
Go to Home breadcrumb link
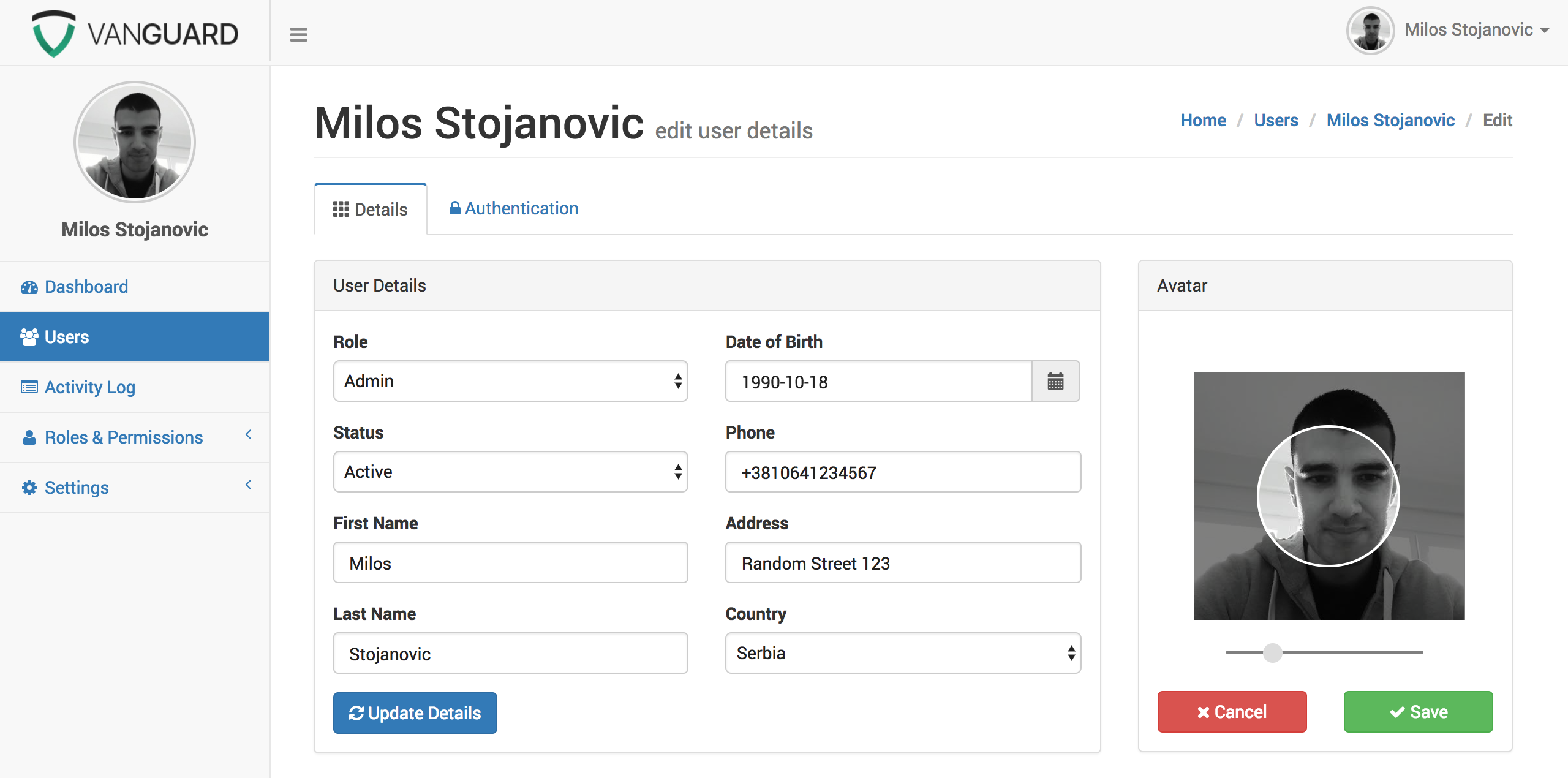point(1203,120)
